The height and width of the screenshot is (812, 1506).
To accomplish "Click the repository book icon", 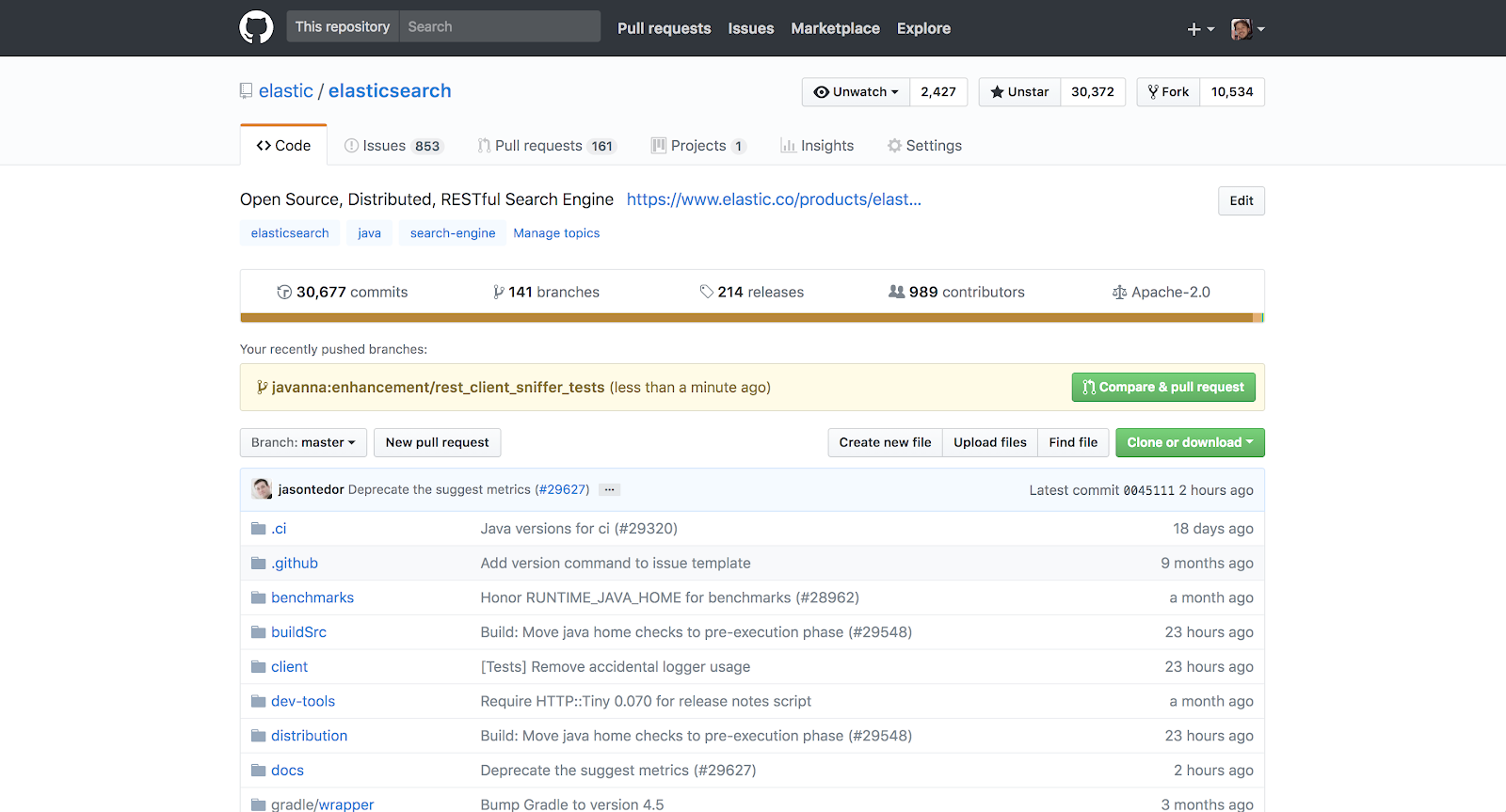I will (246, 91).
